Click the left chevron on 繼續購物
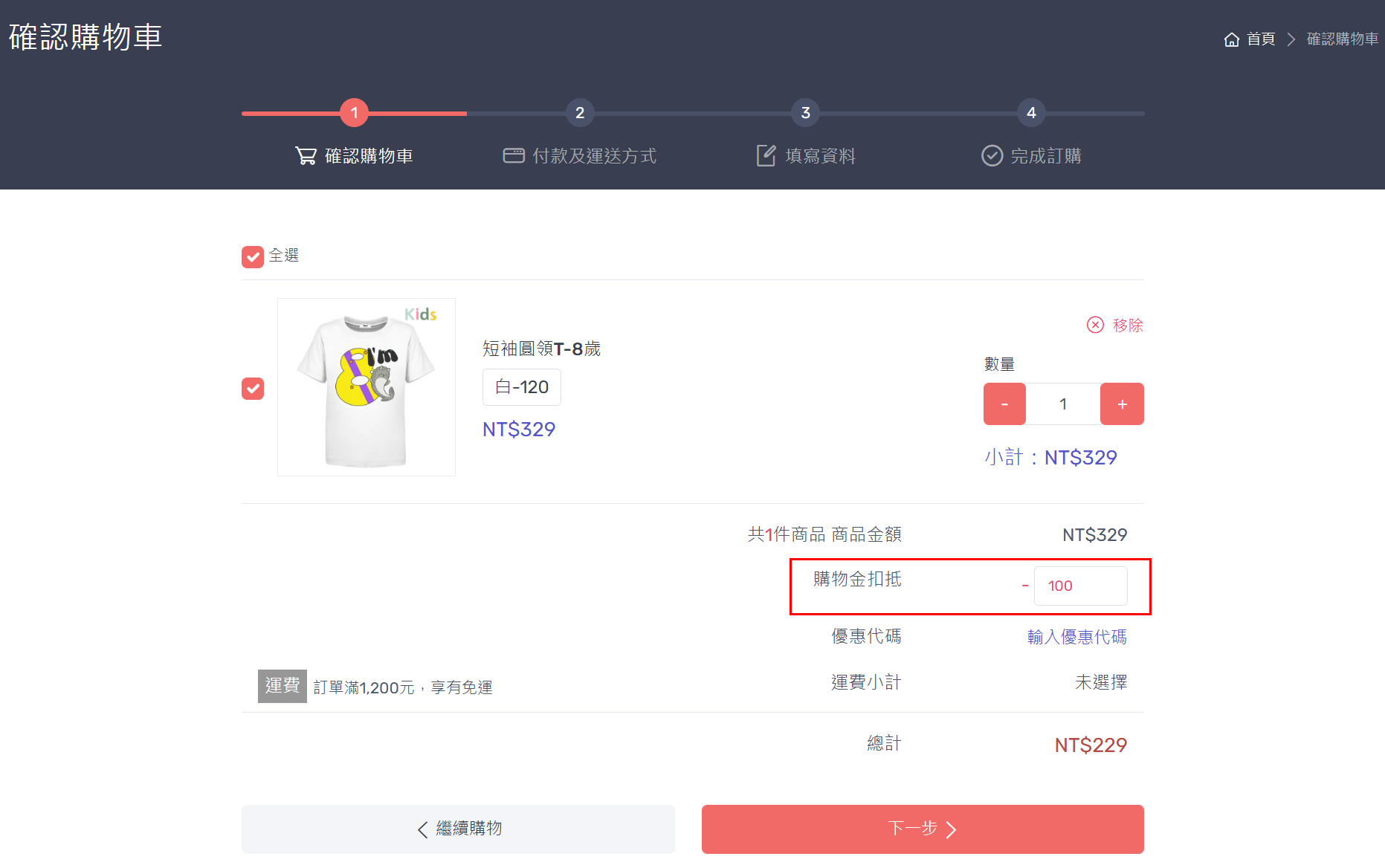Screen dimensions: 1385x868 tap(422, 829)
